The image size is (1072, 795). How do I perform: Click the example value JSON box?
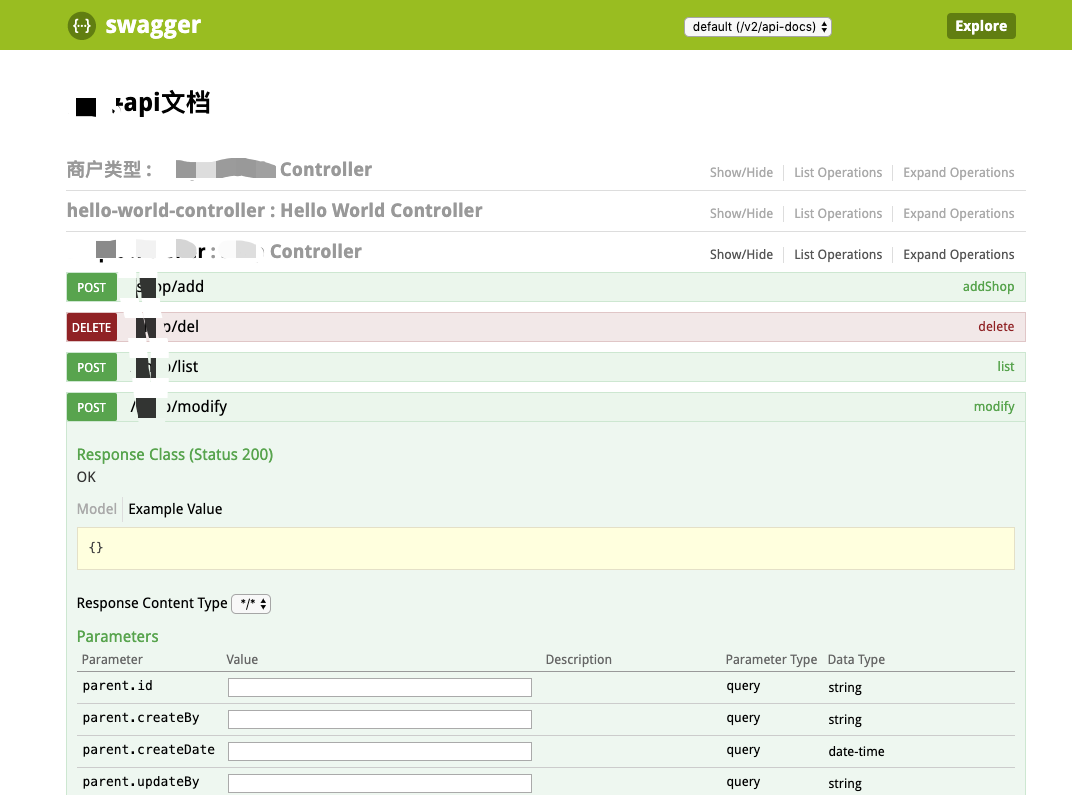coord(546,548)
